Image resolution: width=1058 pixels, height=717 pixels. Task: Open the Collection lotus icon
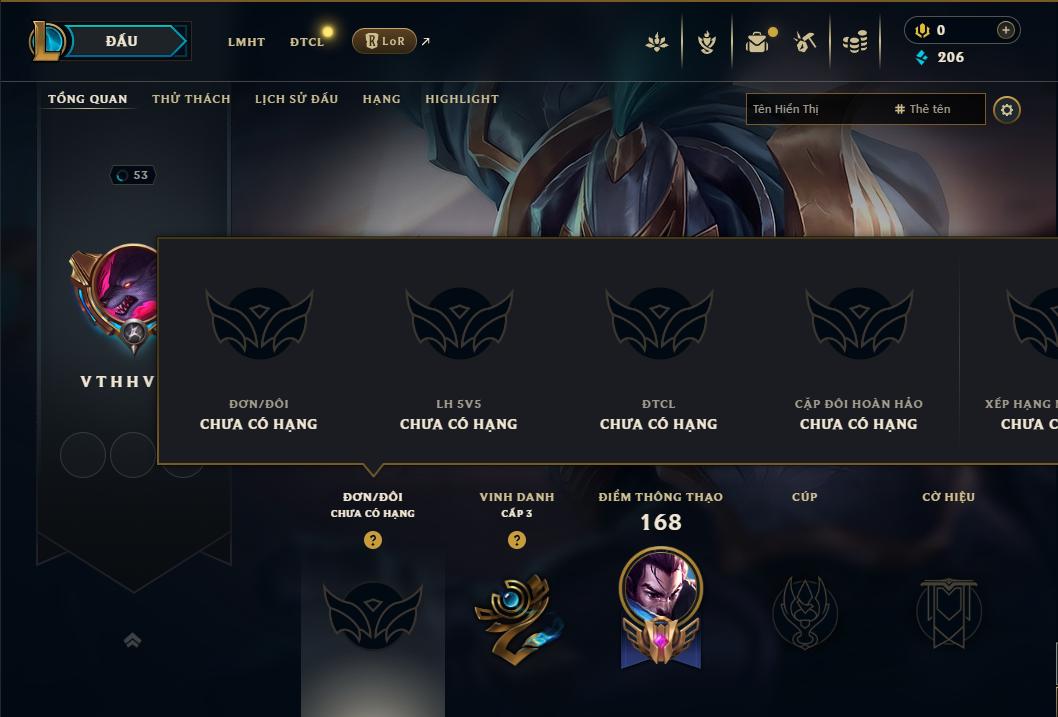pos(657,42)
